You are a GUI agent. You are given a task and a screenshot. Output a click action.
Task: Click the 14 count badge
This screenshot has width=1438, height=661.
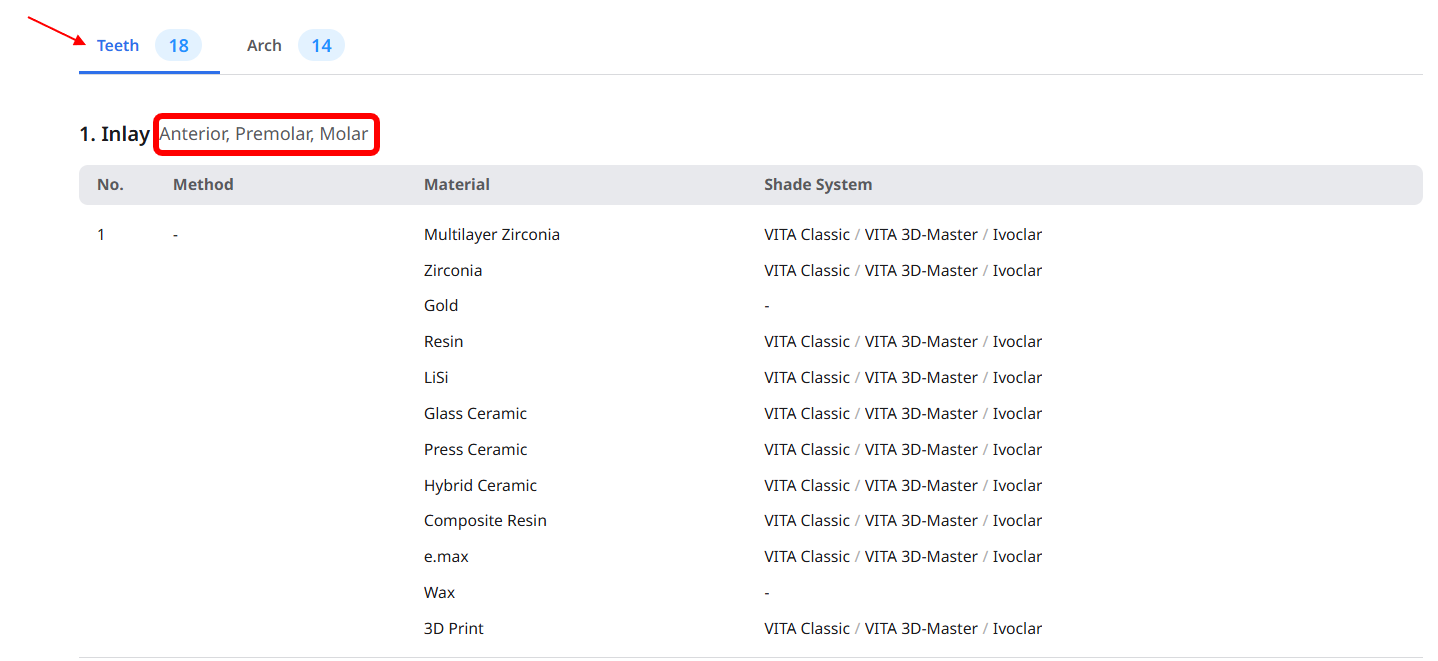click(321, 46)
